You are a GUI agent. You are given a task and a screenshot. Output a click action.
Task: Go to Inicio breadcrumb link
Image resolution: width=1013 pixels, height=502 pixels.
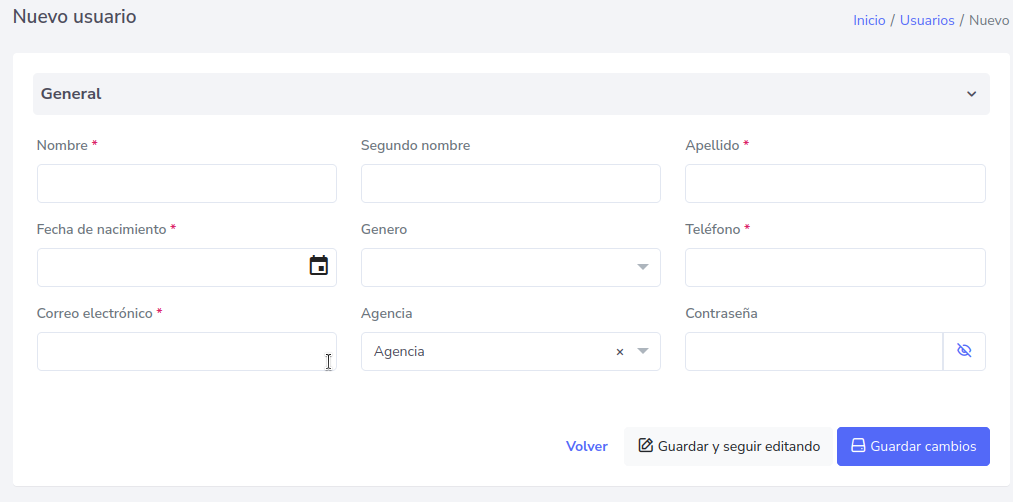(x=869, y=20)
